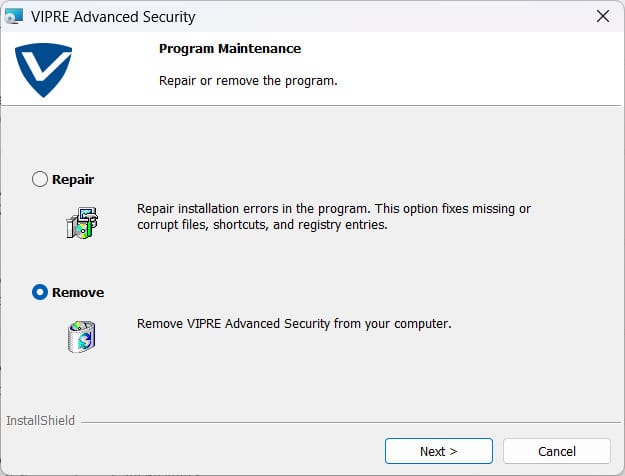
Task: Select the Repair radio button
Action: (40, 179)
